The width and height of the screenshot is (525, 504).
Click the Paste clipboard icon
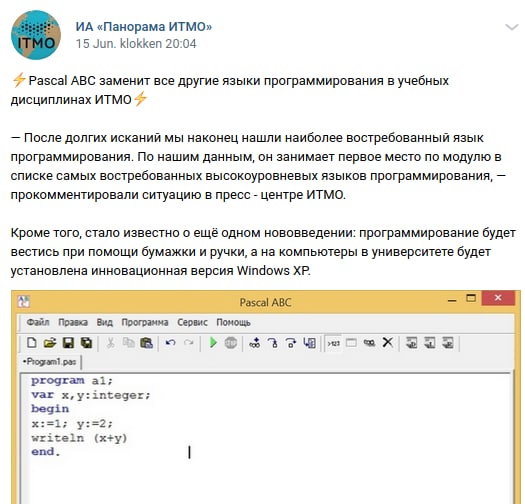point(147,343)
